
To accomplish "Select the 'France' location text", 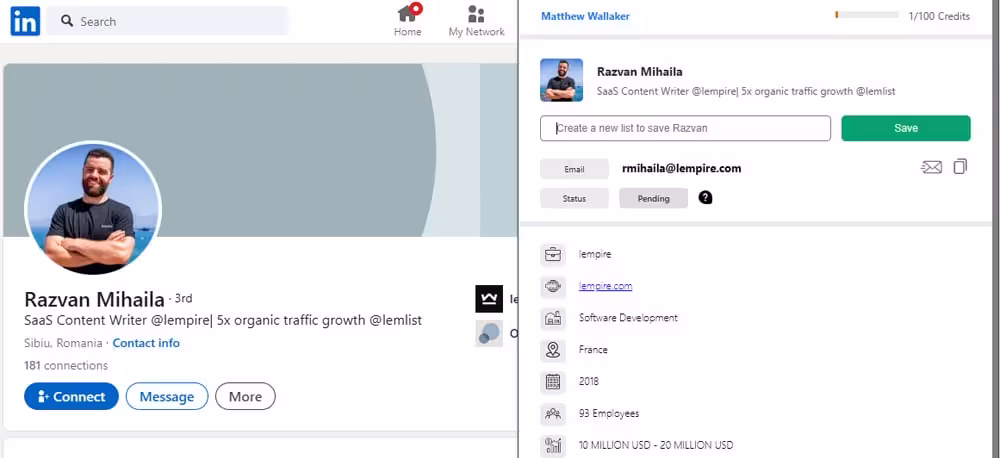I will (592, 350).
